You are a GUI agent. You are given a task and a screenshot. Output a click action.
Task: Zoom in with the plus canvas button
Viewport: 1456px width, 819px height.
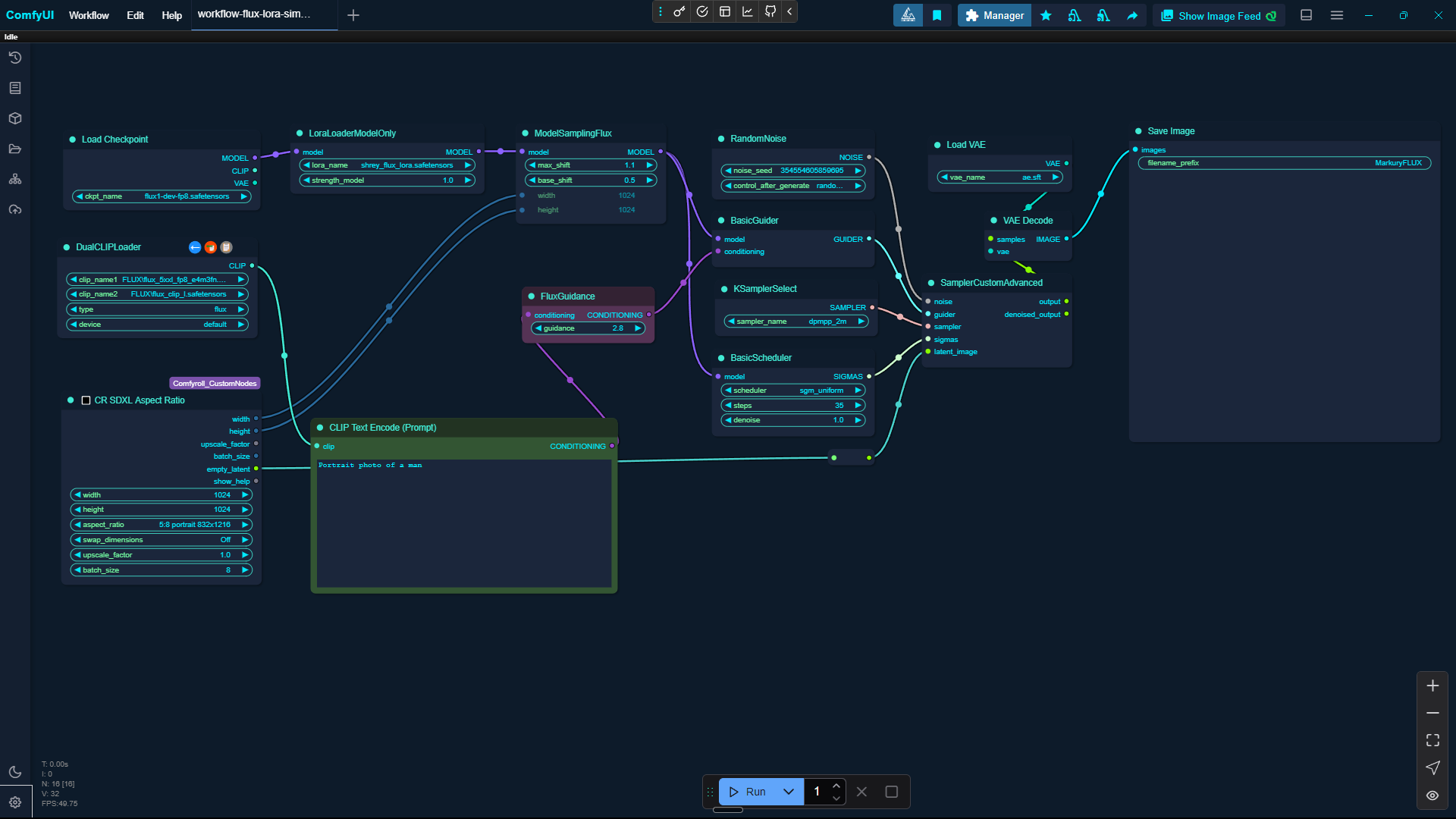tap(1432, 686)
